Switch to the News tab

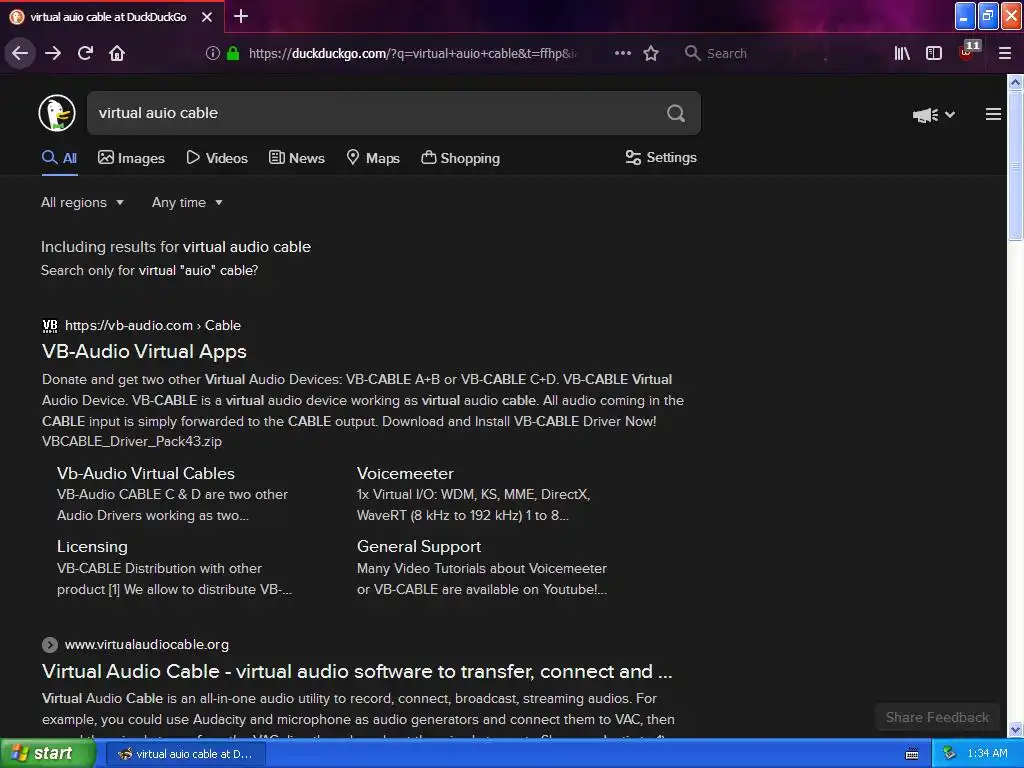(x=297, y=158)
